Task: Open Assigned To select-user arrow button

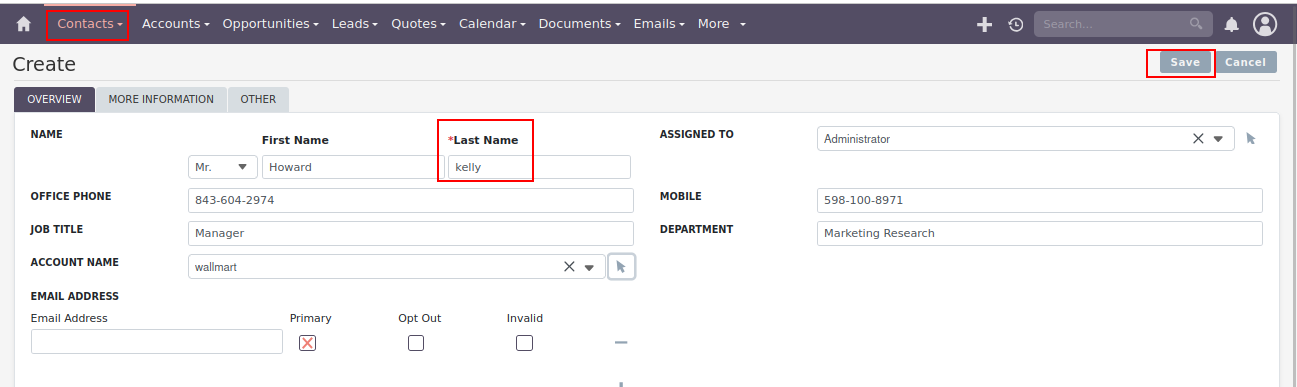Action: pos(1251,139)
